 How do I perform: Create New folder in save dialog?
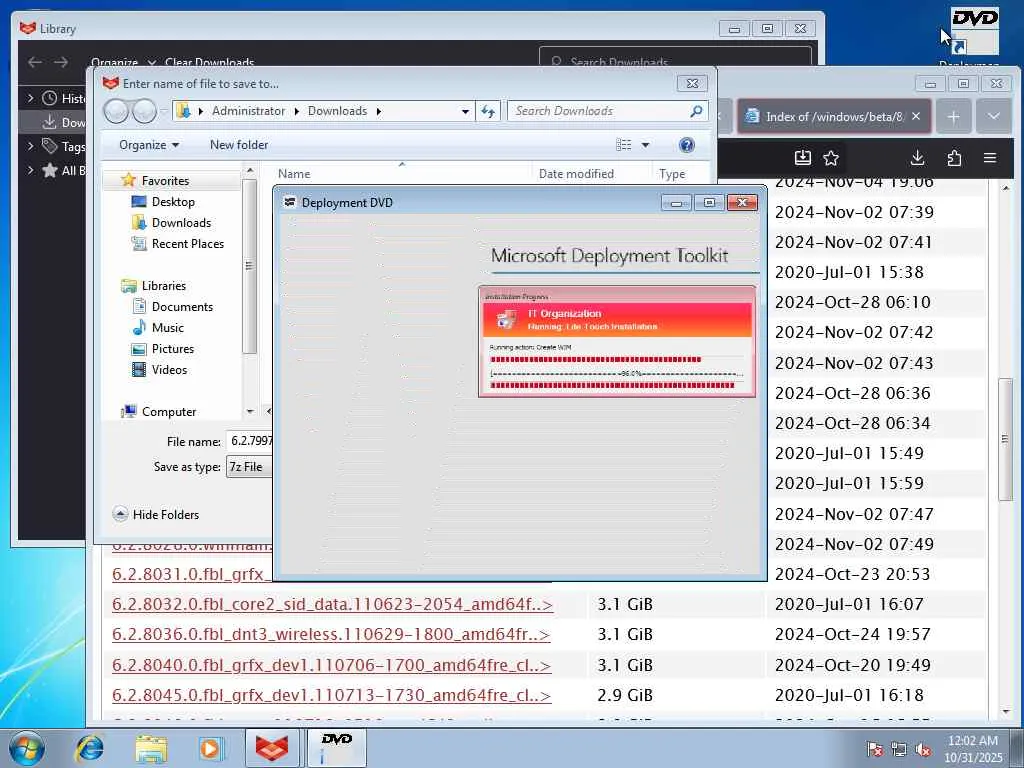[239, 145]
